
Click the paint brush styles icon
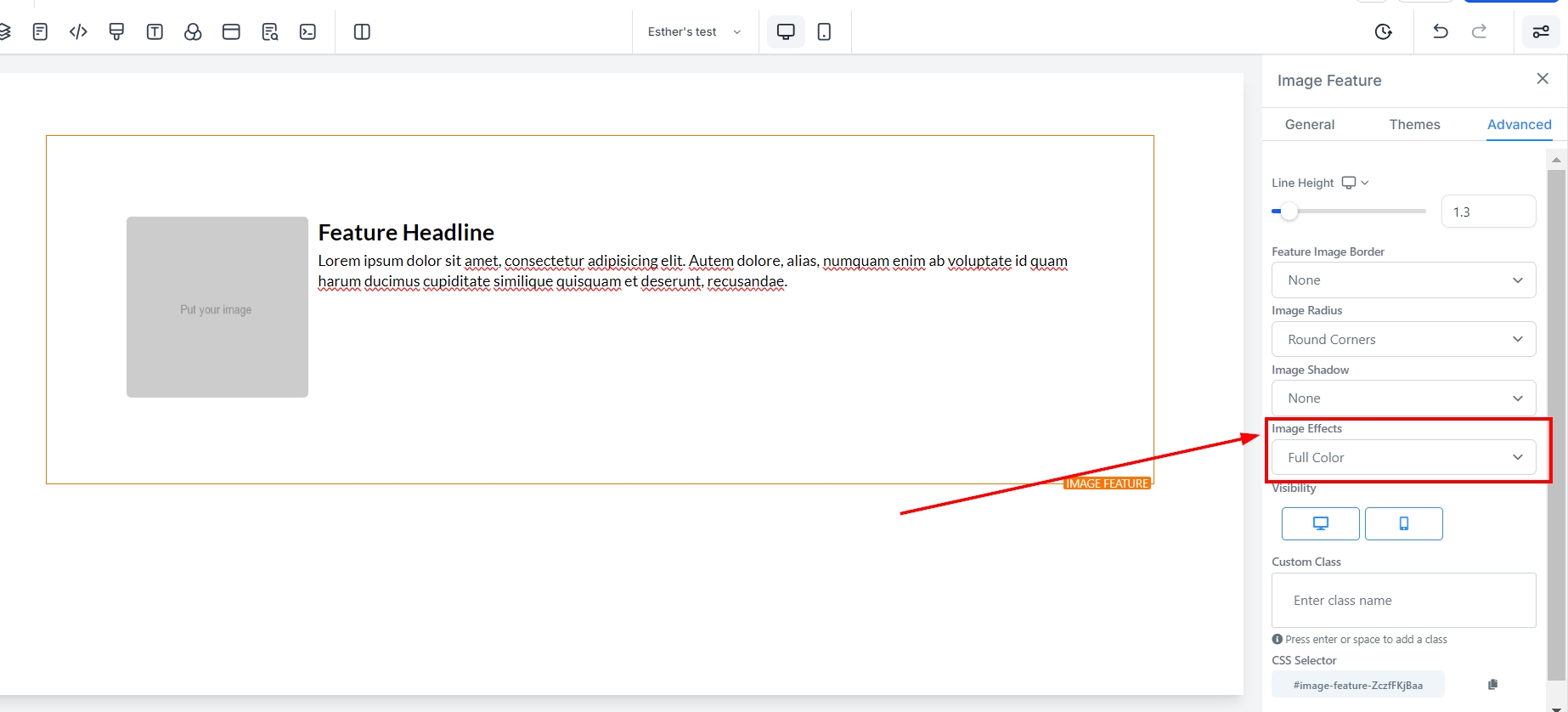click(x=116, y=32)
